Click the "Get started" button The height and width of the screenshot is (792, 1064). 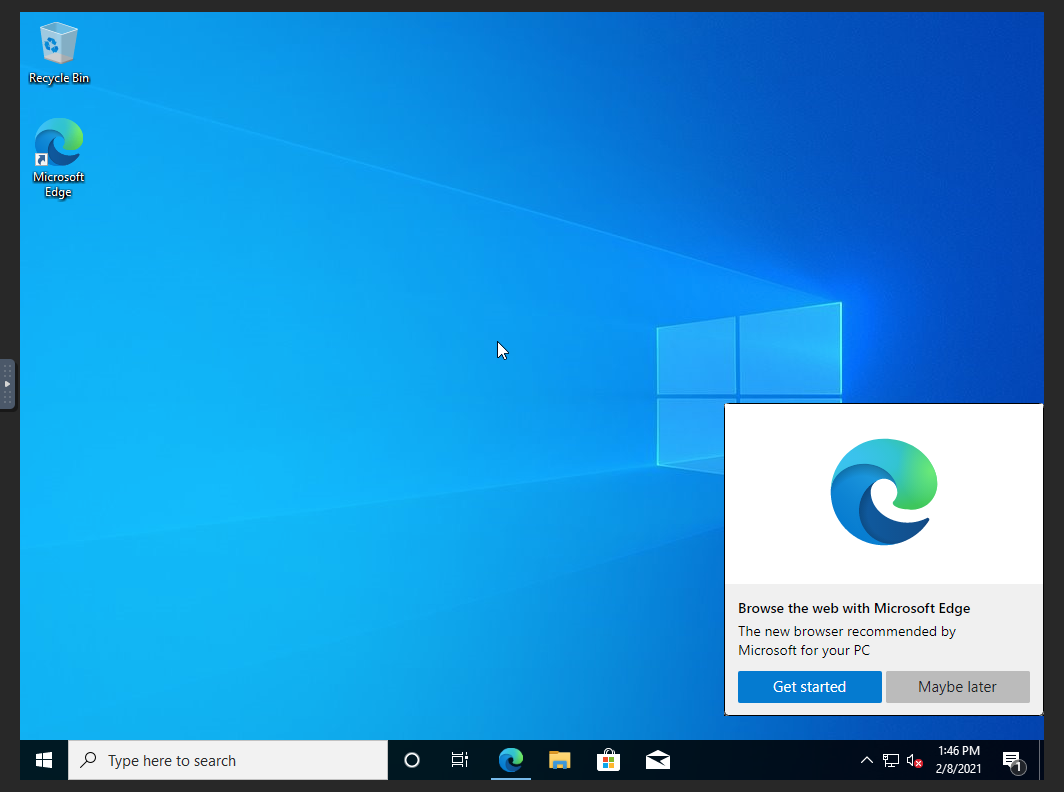point(809,687)
